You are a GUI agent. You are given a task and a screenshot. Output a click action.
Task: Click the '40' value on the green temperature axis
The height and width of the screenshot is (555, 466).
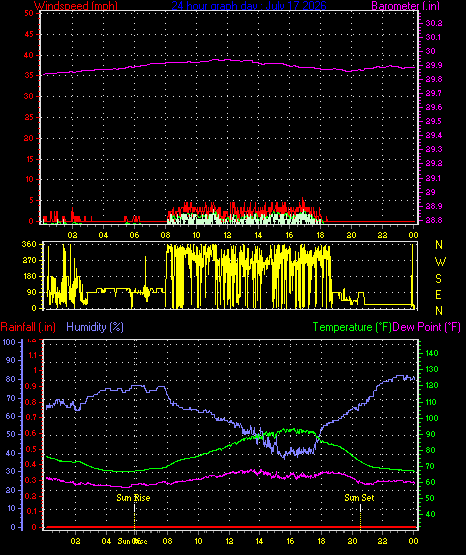(x=430, y=514)
